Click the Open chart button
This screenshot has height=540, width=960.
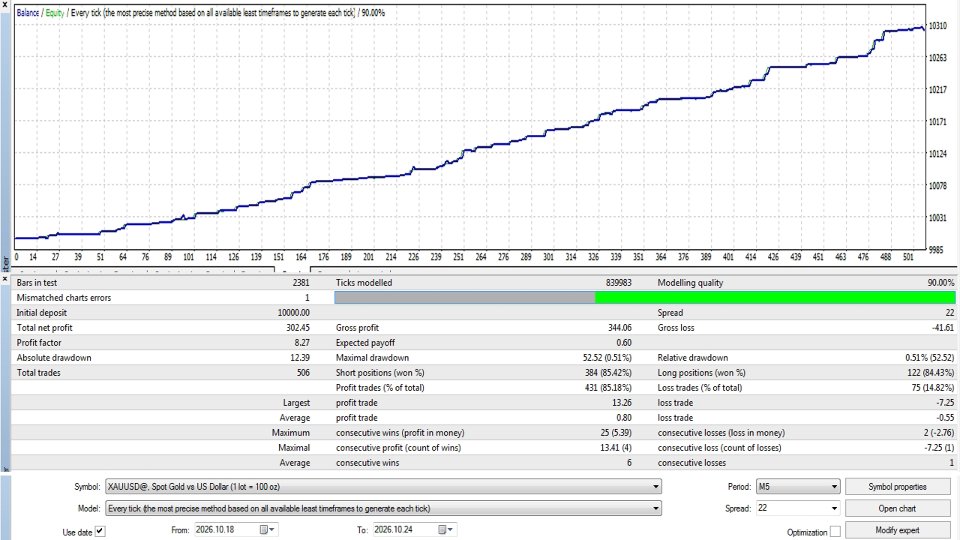click(x=897, y=508)
